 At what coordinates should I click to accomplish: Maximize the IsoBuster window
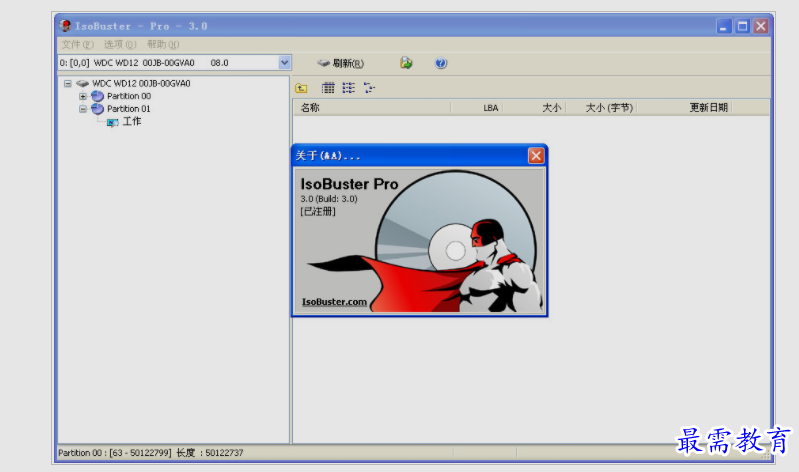tap(742, 26)
